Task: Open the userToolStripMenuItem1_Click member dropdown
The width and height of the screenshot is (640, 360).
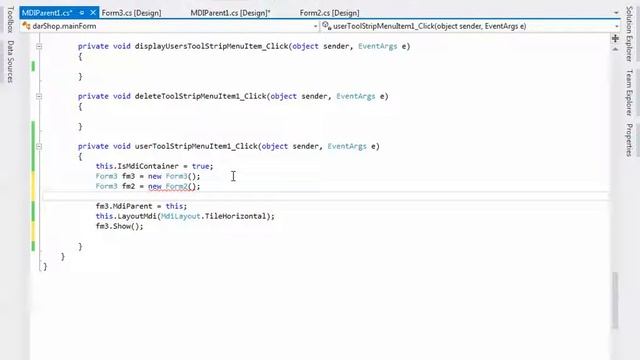Action: click(616, 26)
